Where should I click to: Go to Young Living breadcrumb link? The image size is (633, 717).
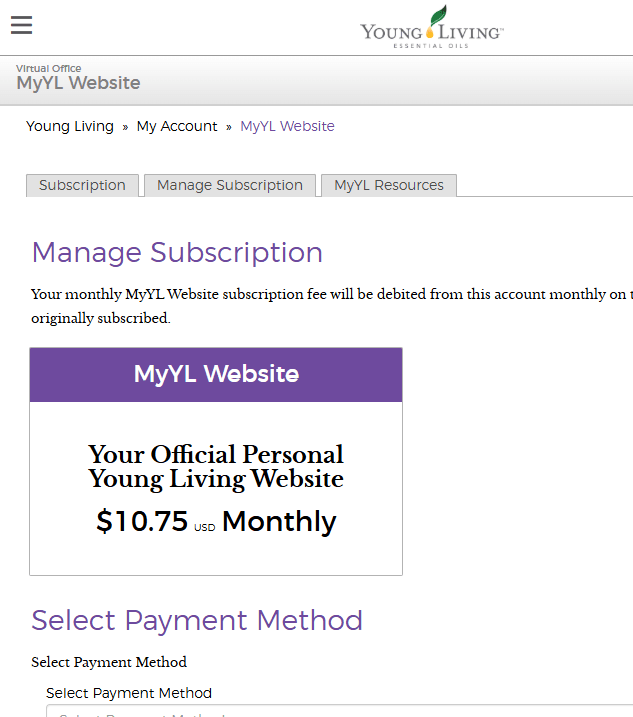(70, 126)
